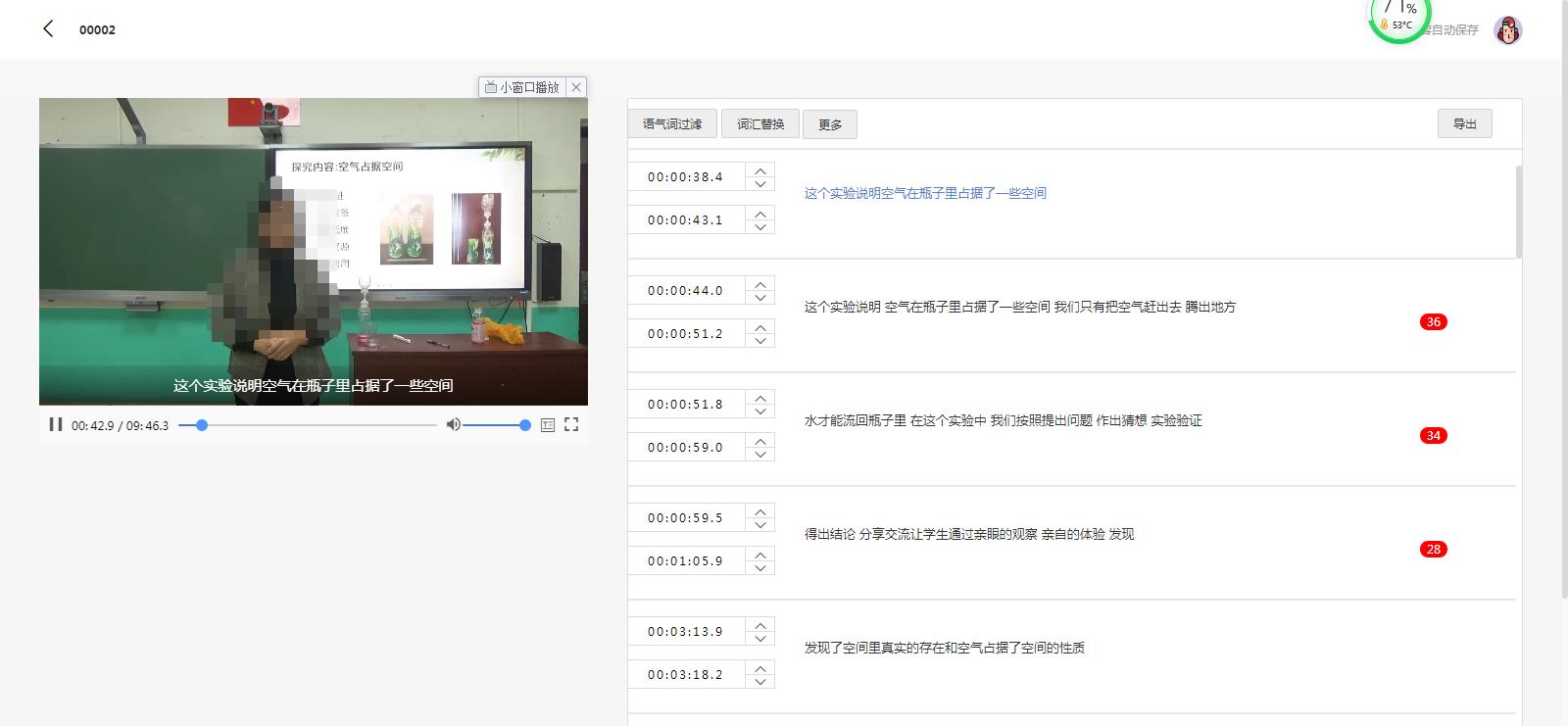Decrease end time 00:00:59.0
Screen dimensions: 1568x726
760,455
